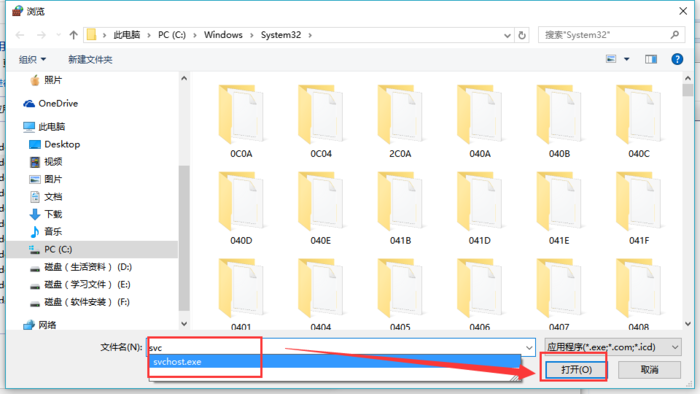700x394 pixels.
Task: Open the file type filter dropdown
Action: (x=612, y=347)
